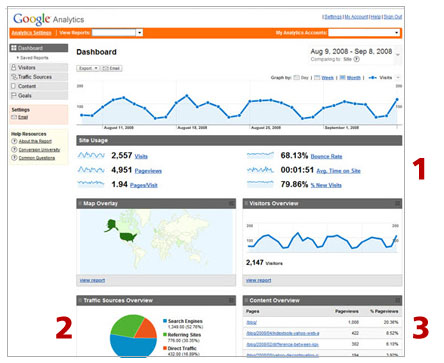Screen dimensions: 444x363
Task: Open the Content sidebar section
Action: pos(39,86)
